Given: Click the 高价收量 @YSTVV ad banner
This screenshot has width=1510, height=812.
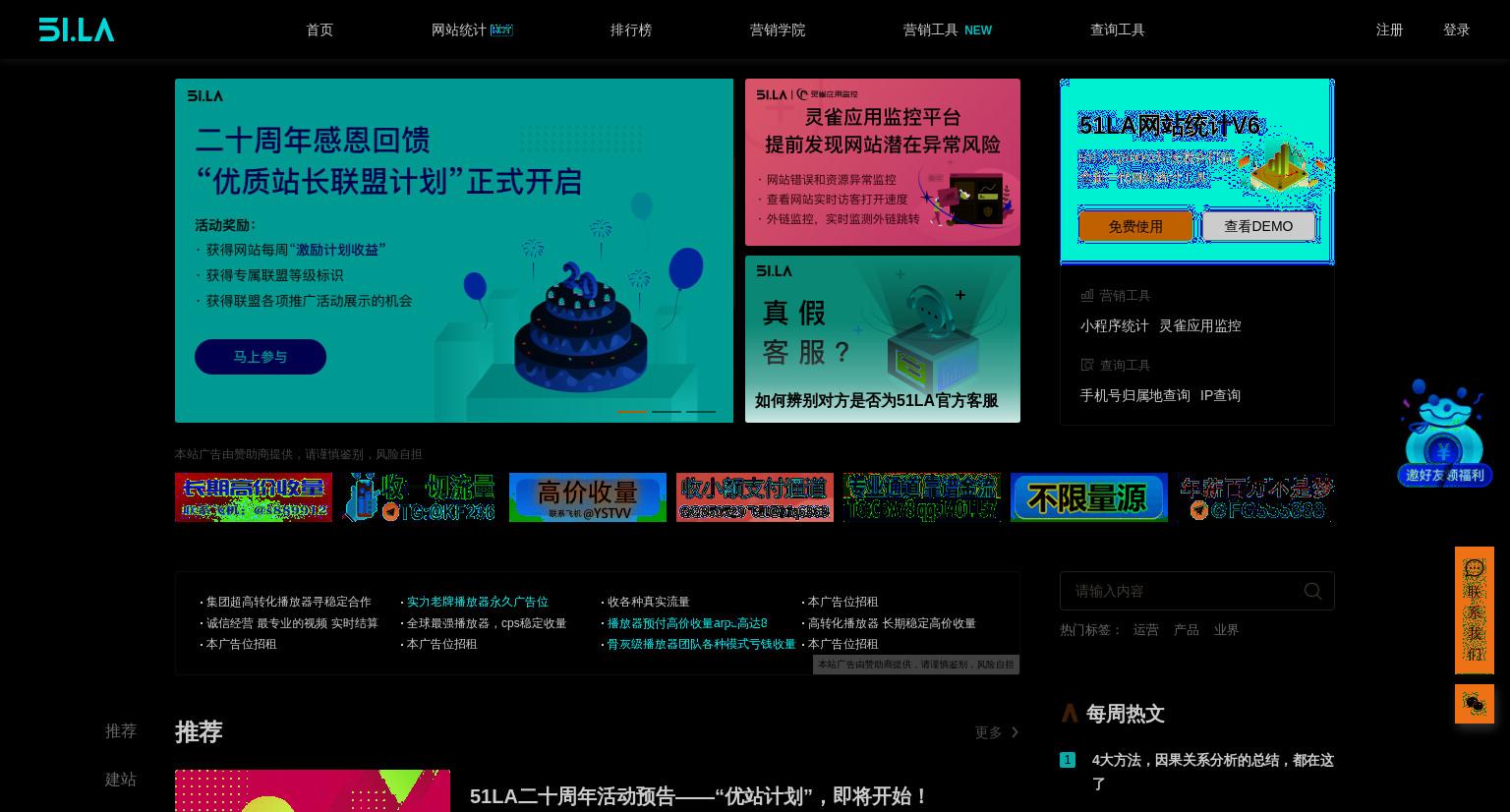Looking at the screenshot, I should pyautogui.click(x=588, y=497).
